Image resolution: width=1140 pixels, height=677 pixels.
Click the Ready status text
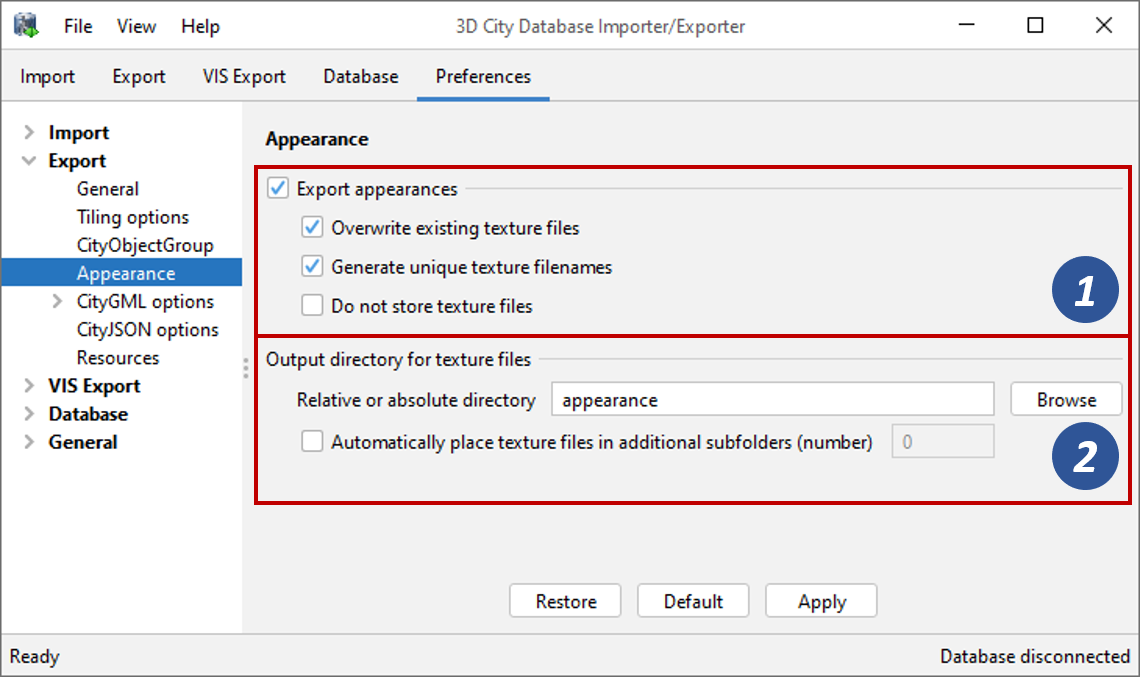pyautogui.click(x=34, y=657)
